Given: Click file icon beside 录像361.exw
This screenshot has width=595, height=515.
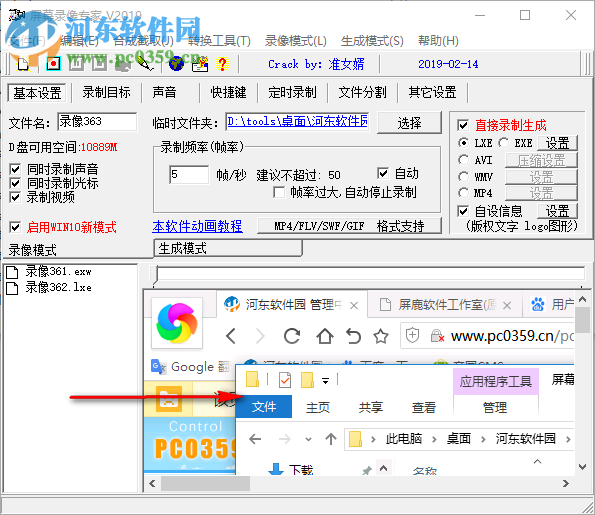Looking at the screenshot, I should coord(12,272).
